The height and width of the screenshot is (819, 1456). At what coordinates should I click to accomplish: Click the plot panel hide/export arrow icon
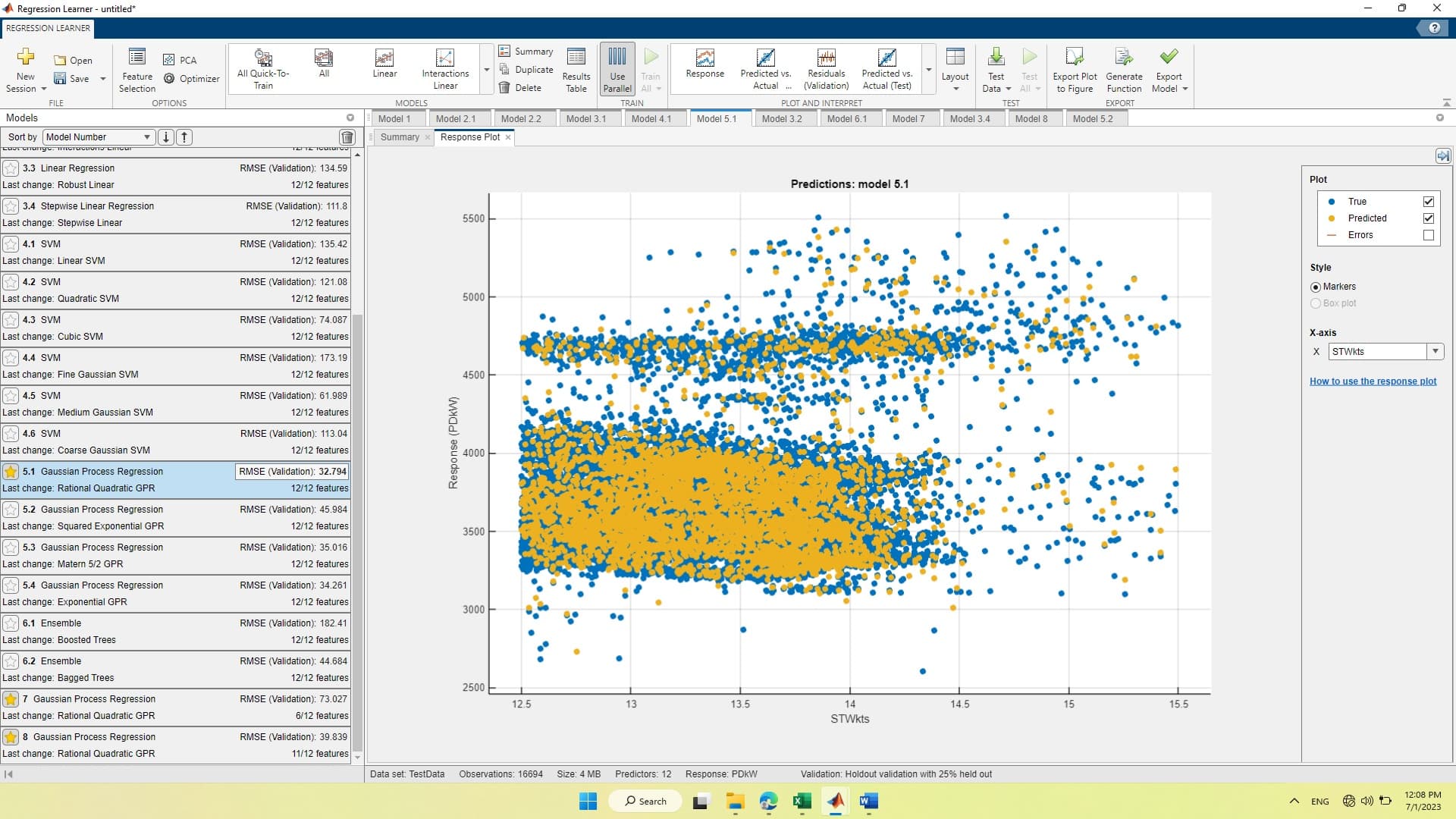(x=1443, y=155)
